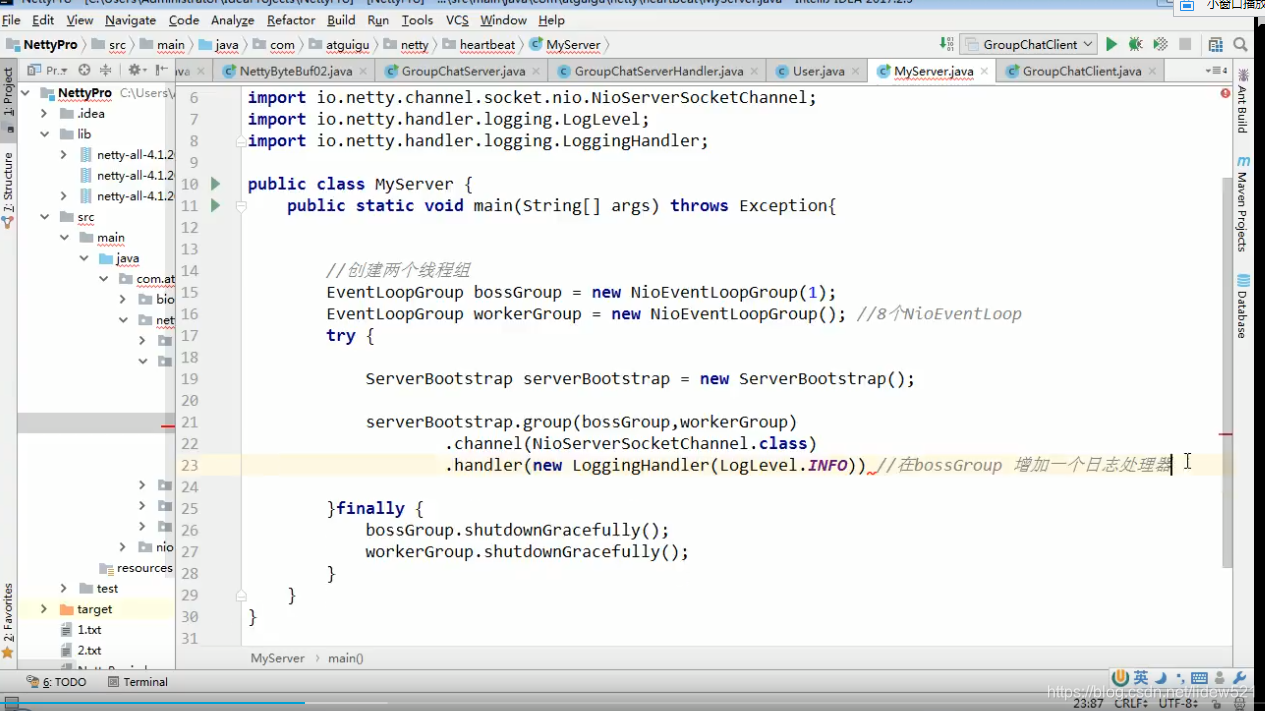The height and width of the screenshot is (711, 1265).
Task: Show hidden editor tabs list dropdown
Action: 1217,70
